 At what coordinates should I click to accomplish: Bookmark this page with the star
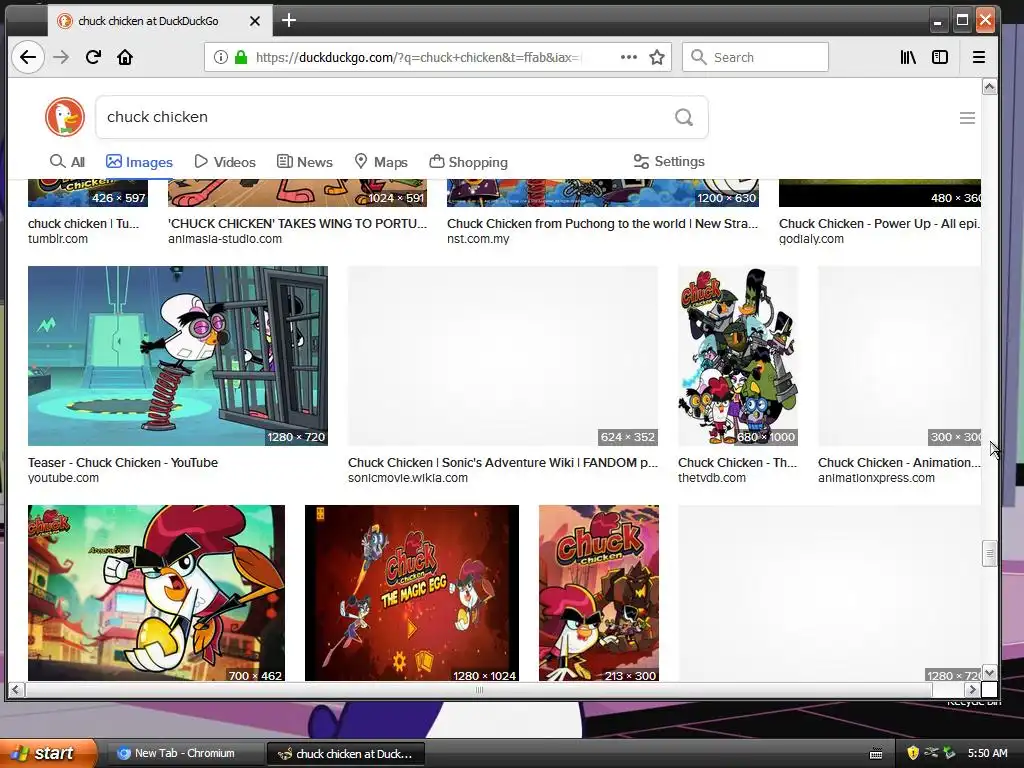point(657,57)
